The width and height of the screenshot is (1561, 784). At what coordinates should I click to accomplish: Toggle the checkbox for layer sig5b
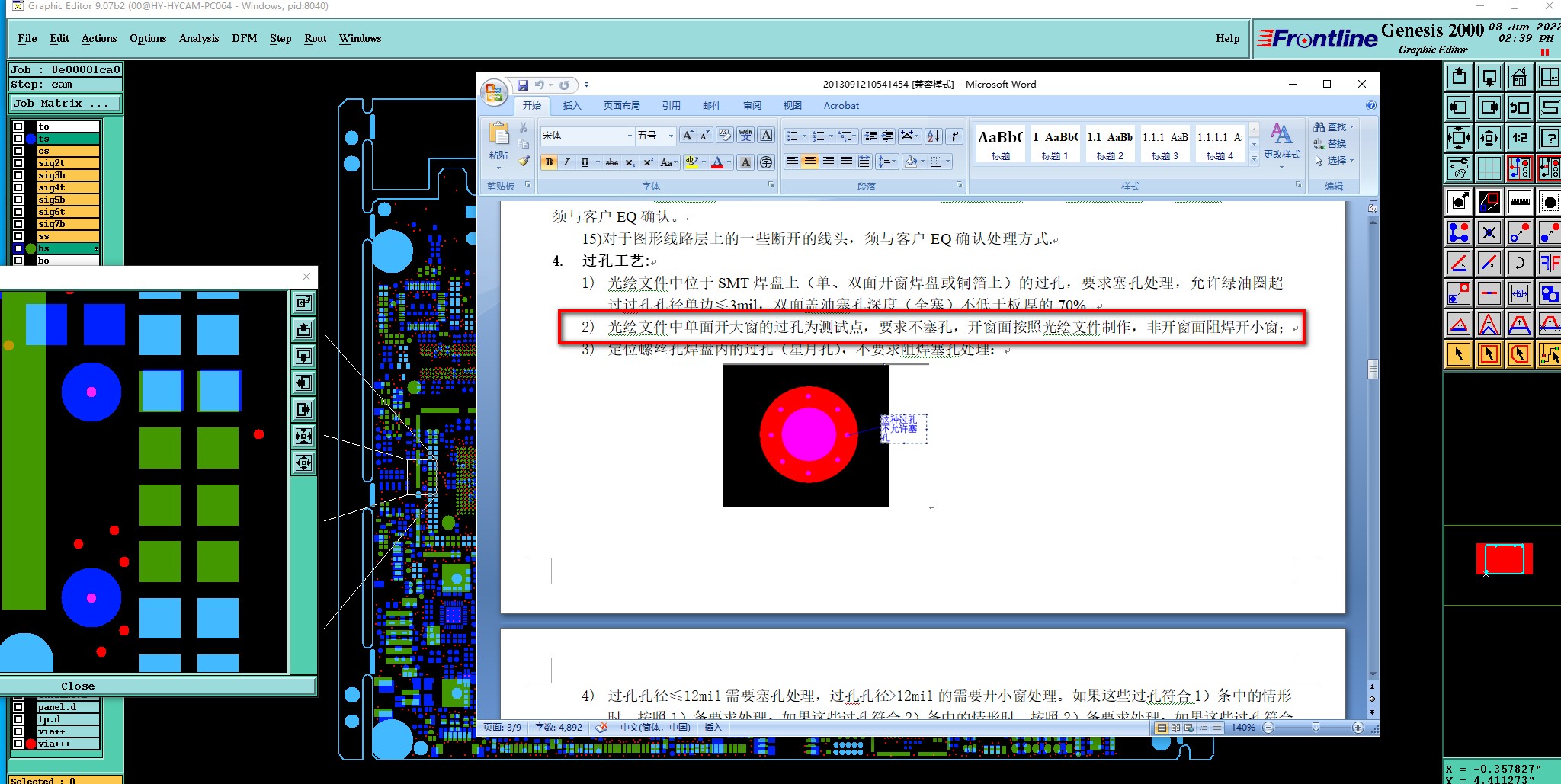[x=18, y=200]
